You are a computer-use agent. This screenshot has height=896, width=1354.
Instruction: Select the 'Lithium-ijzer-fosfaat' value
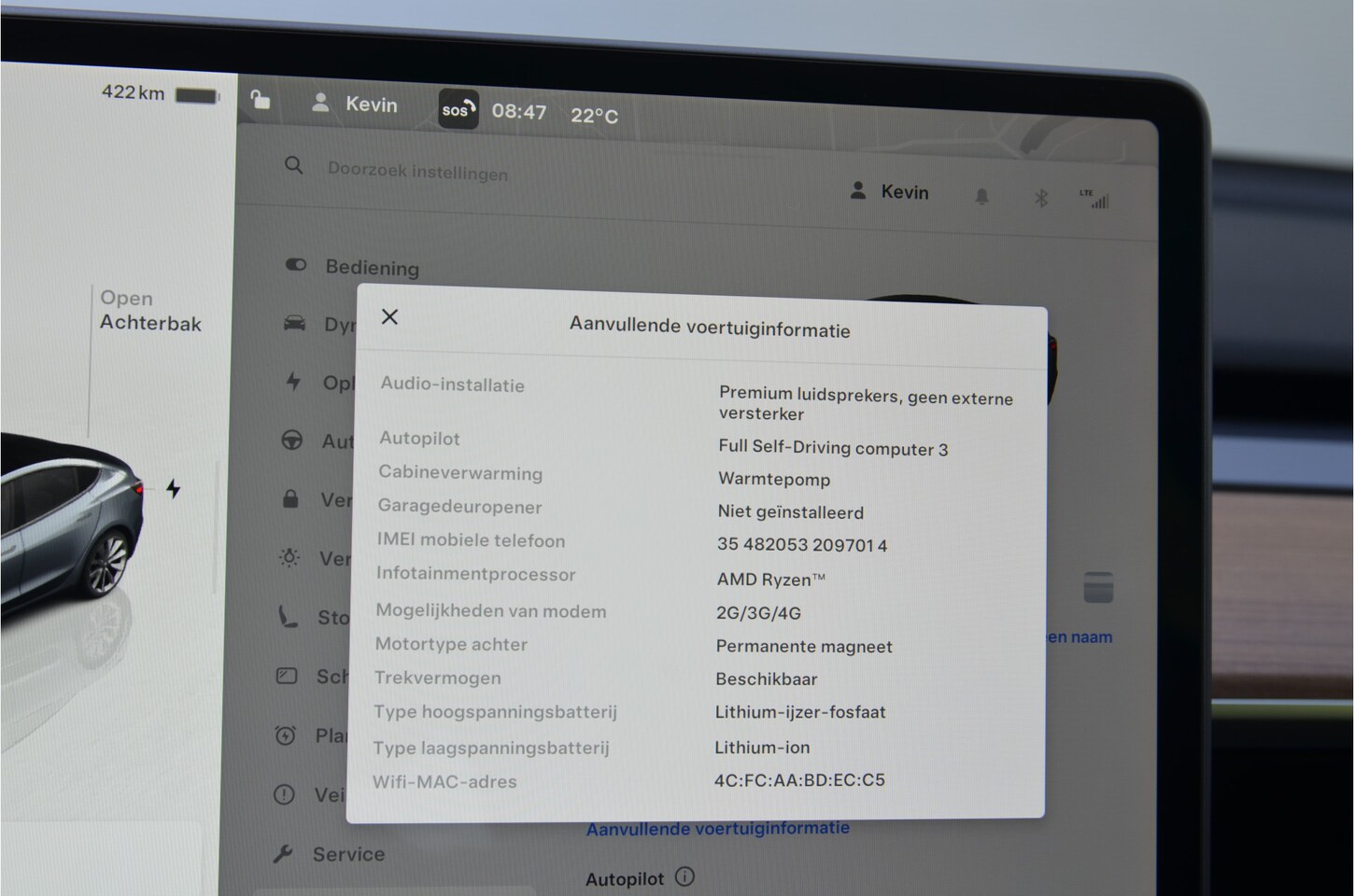tap(800, 712)
